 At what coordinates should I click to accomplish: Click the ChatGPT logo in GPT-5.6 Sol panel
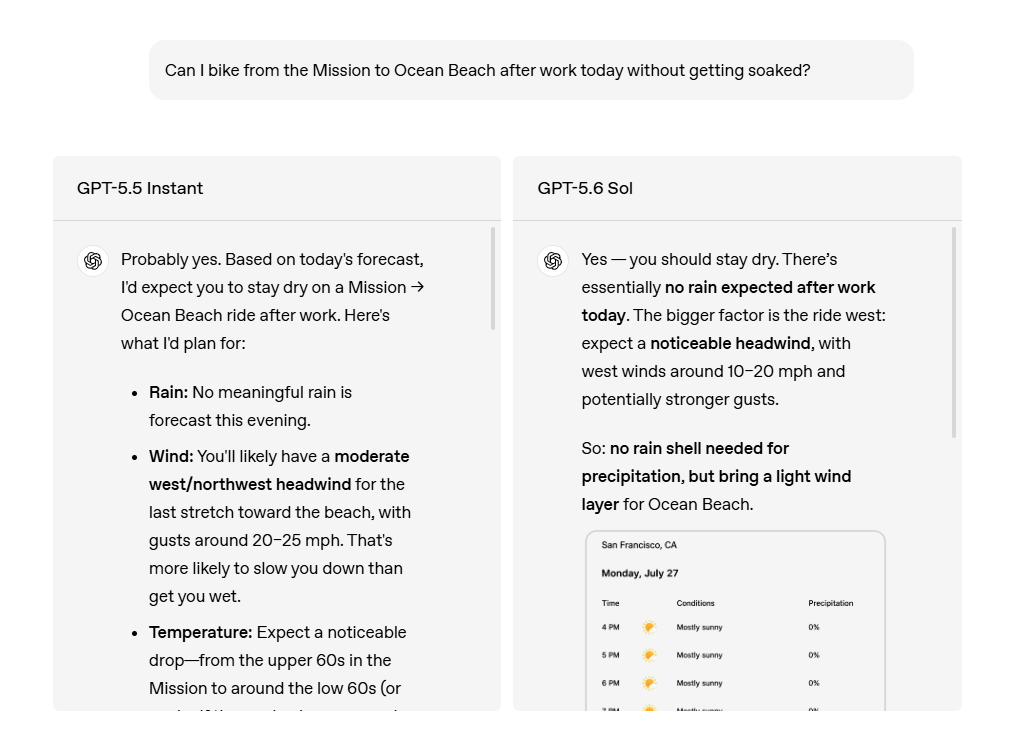[553, 261]
